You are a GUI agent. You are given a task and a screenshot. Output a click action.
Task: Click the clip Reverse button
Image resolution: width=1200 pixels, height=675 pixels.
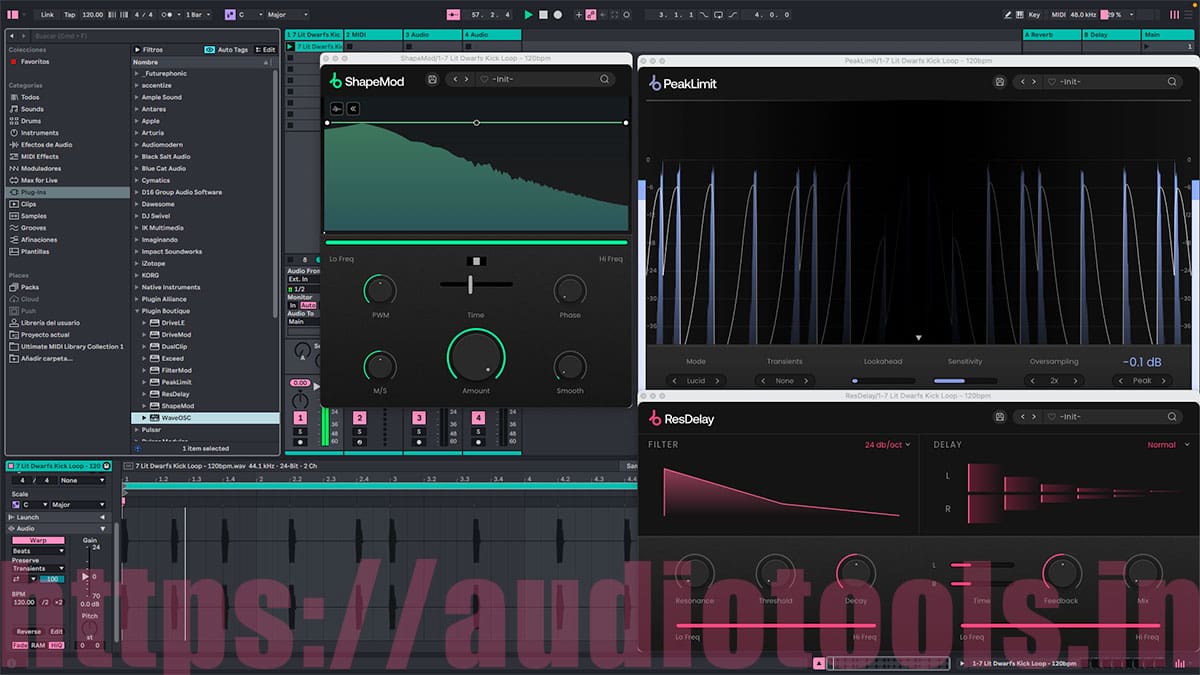coord(29,632)
